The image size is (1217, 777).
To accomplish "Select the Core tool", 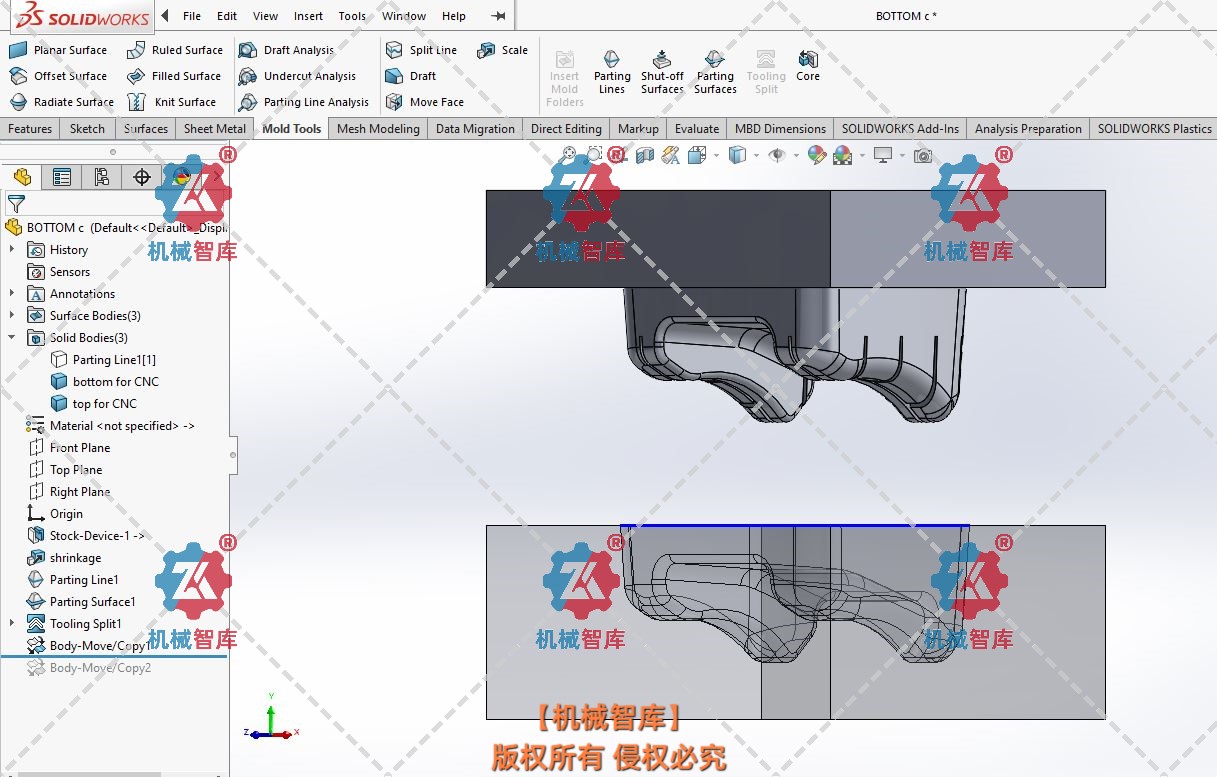I will coord(808,67).
